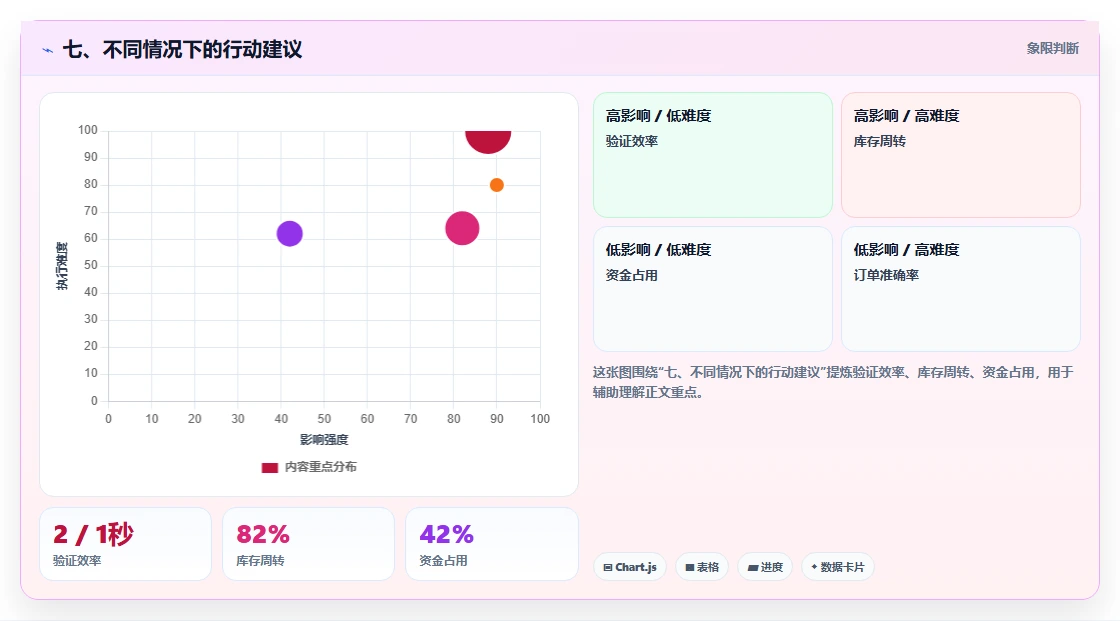
Task: Click the 进度 tag chip
Action: (765, 567)
